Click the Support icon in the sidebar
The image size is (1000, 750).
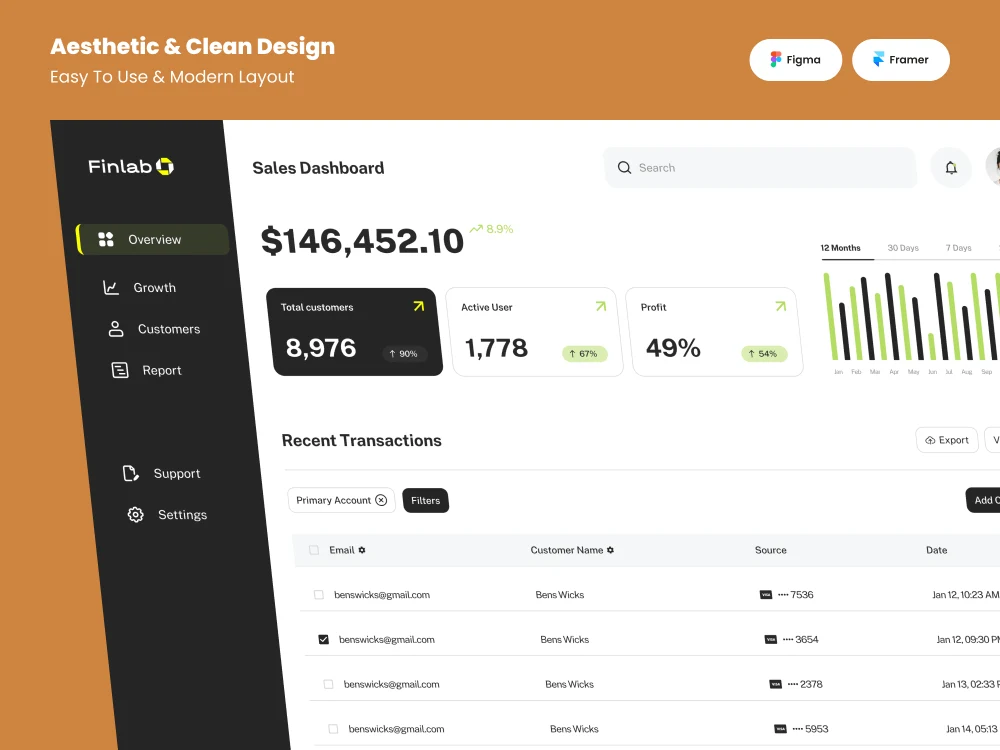(x=131, y=473)
